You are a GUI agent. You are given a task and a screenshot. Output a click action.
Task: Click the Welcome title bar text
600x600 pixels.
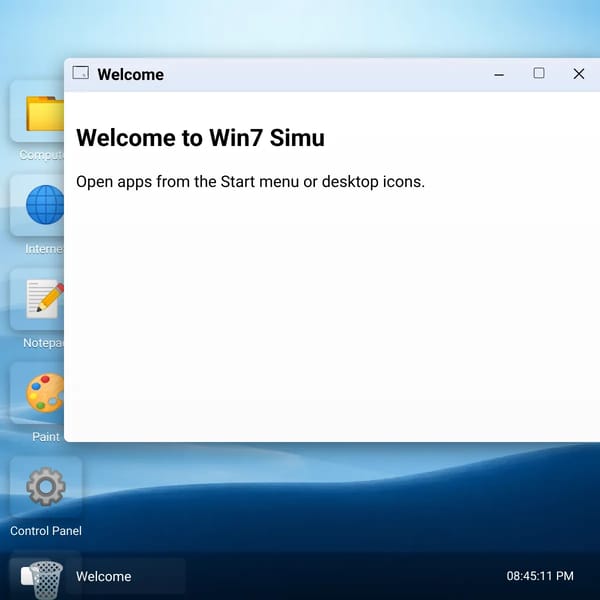pyautogui.click(x=130, y=74)
